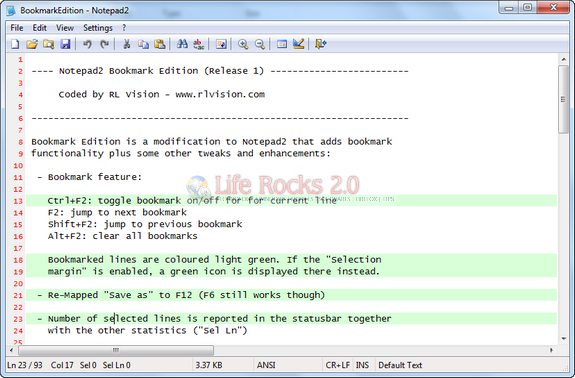The width and height of the screenshot is (575, 378).
Task: Click the vertical scrollbar thumb
Action: point(563,99)
